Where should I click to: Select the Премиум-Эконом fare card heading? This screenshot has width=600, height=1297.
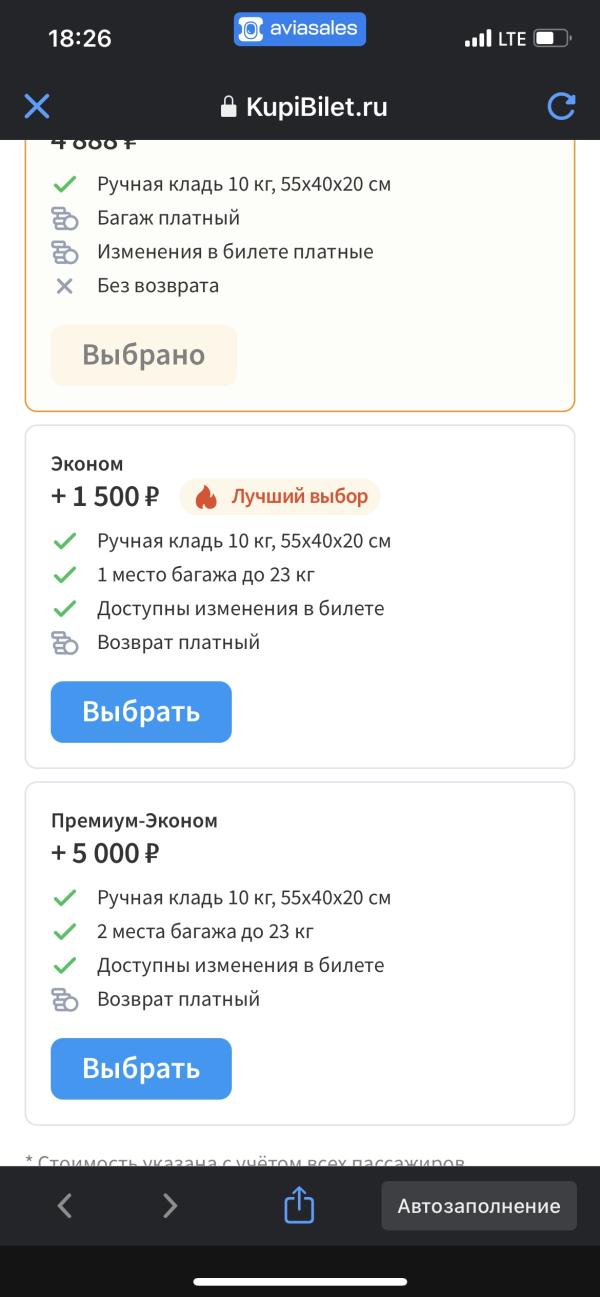click(x=134, y=821)
